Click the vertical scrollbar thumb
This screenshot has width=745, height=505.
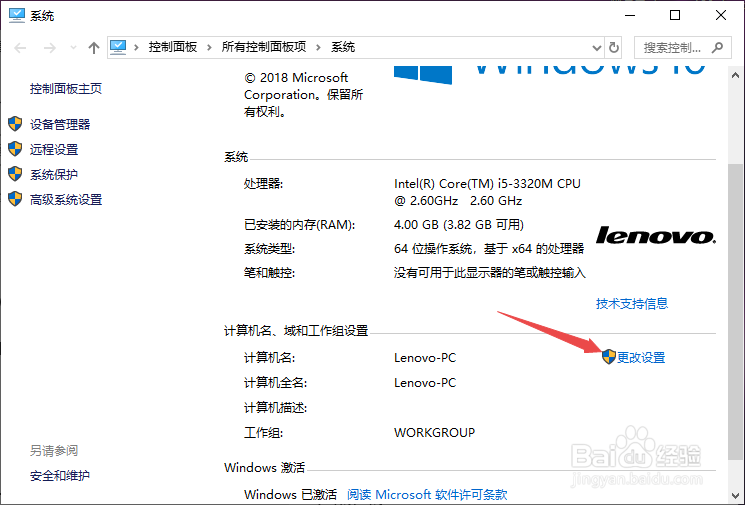[735, 311]
